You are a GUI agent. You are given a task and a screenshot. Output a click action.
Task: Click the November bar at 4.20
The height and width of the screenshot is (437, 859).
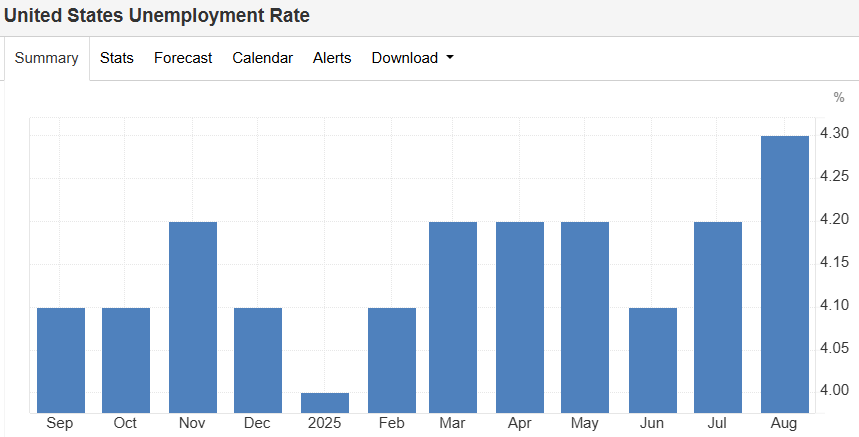193,317
